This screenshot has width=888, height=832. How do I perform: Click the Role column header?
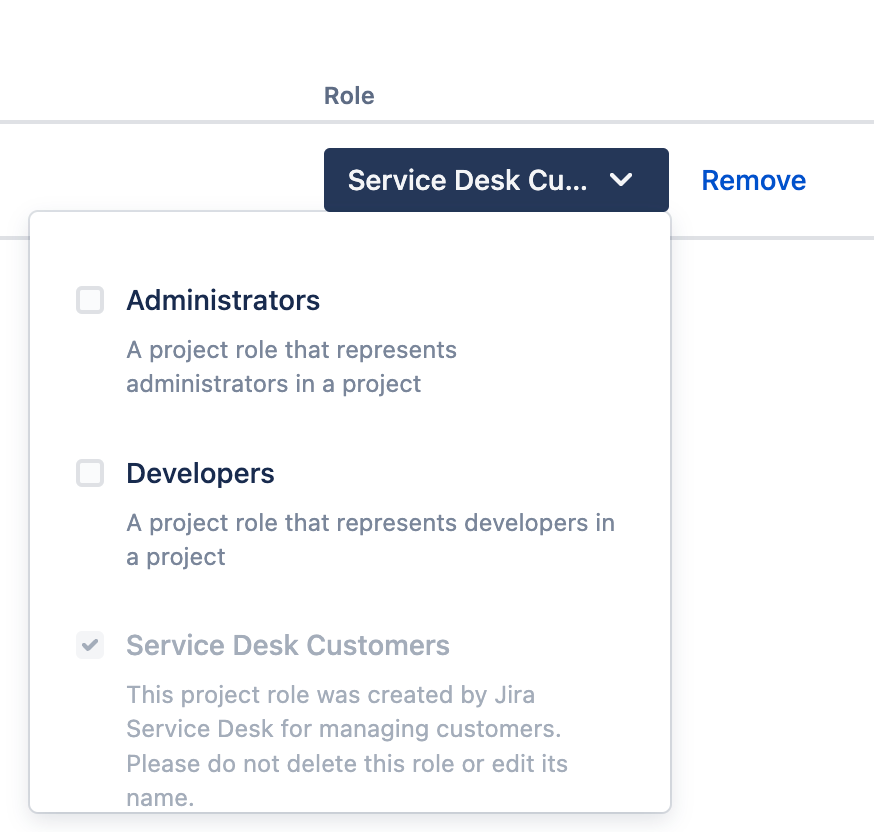coord(349,96)
